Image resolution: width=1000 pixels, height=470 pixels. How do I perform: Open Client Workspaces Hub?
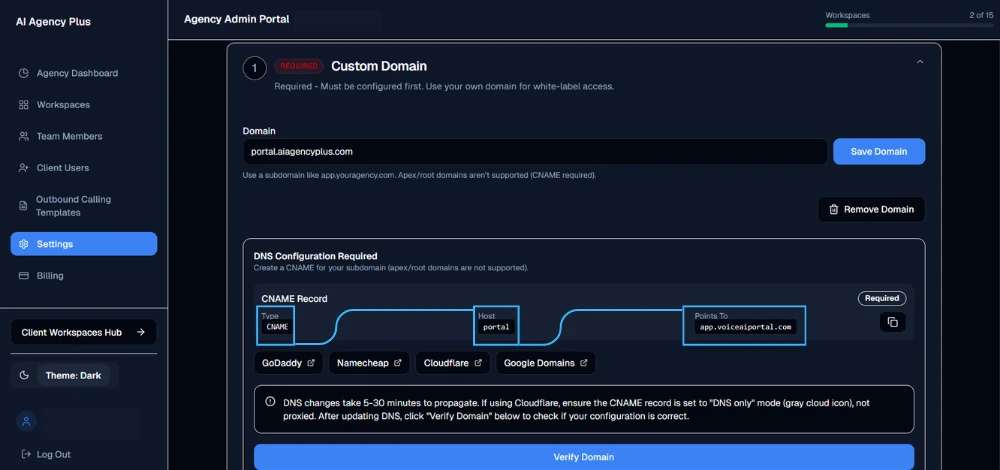[84, 332]
